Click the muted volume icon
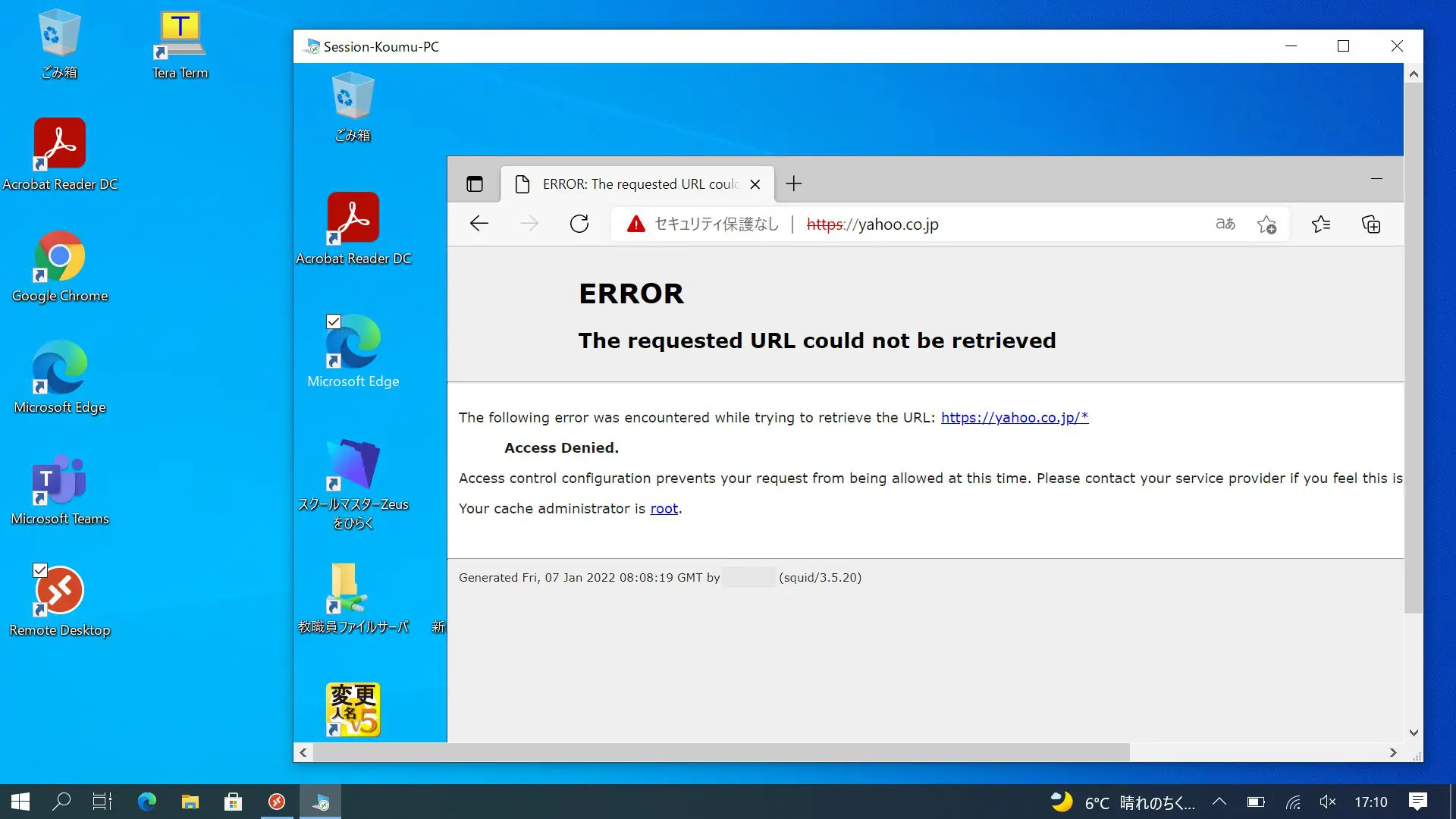This screenshot has width=1456, height=819. tap(1327, 802)
